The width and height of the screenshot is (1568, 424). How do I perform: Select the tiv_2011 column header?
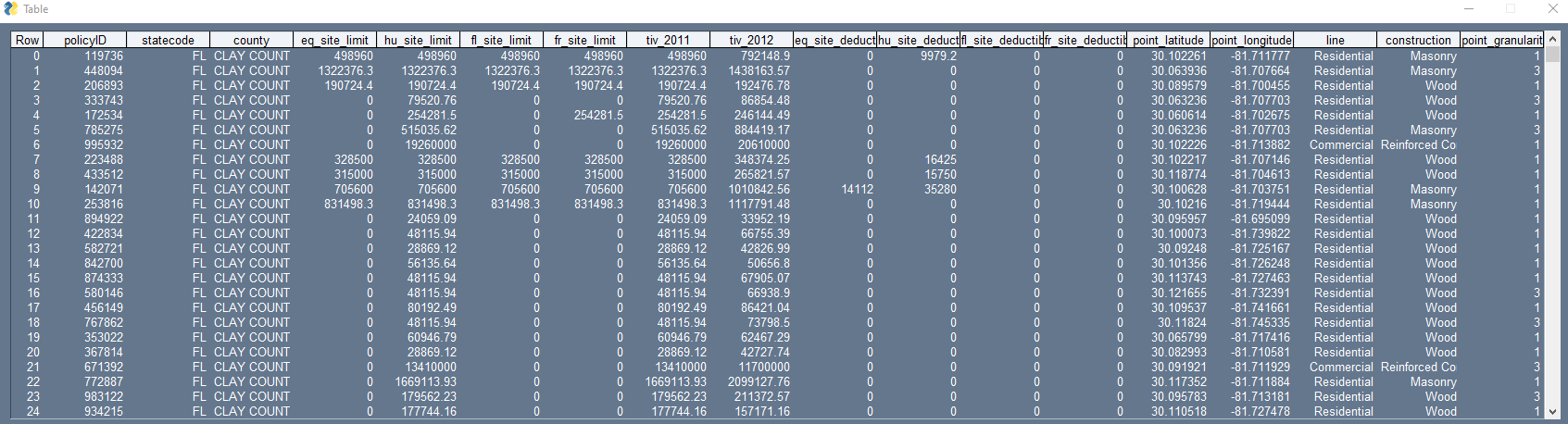(668, 40)
